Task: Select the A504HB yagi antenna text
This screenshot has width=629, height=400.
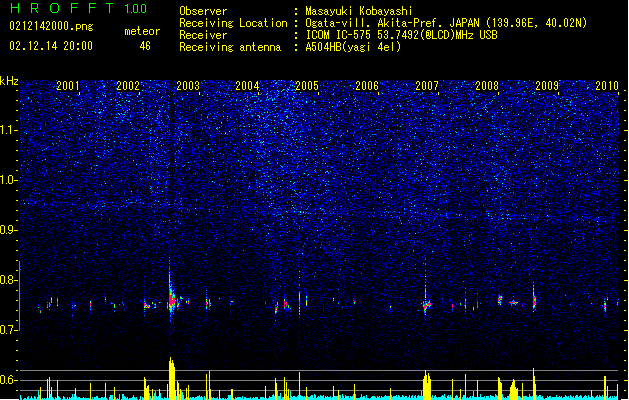Action: click(353, 47)
